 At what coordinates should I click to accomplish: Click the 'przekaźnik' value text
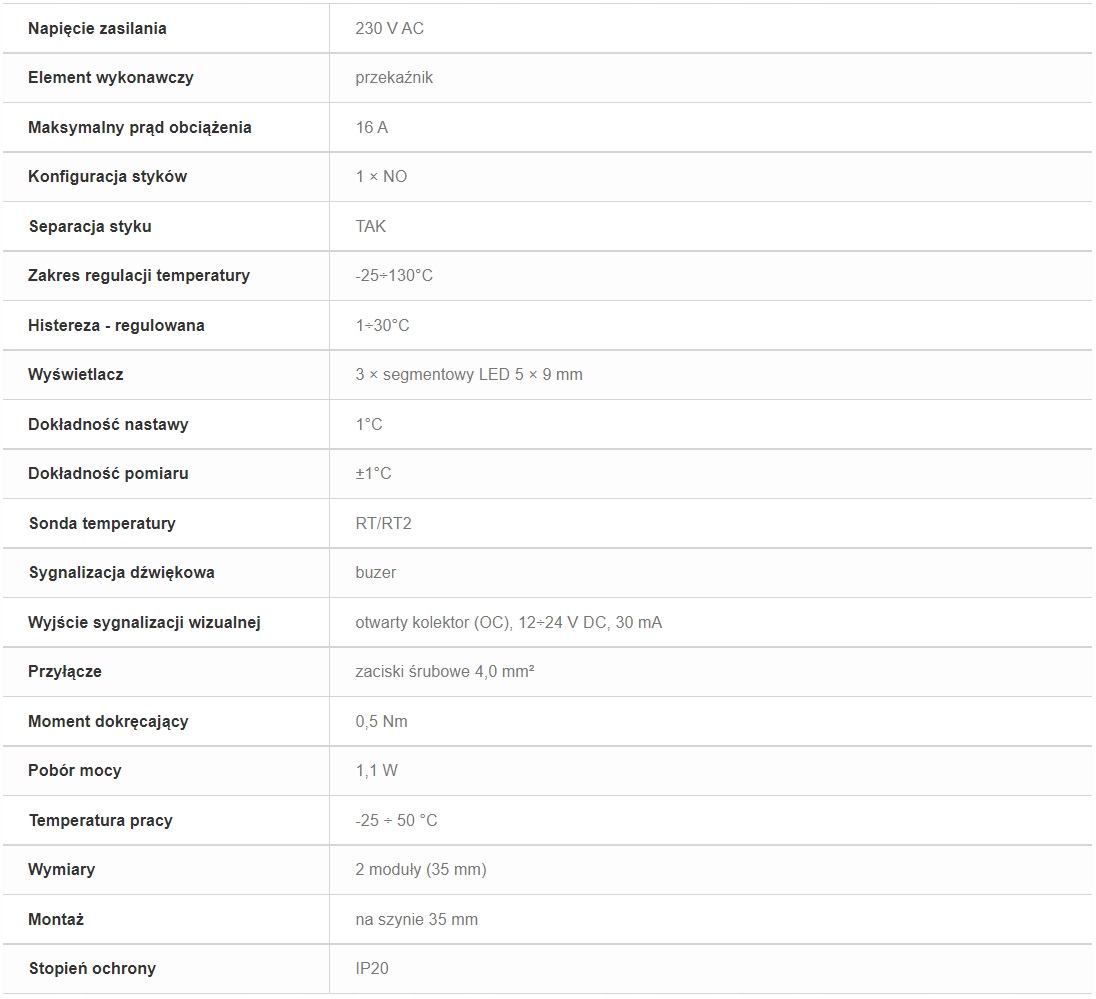point(394,77)
